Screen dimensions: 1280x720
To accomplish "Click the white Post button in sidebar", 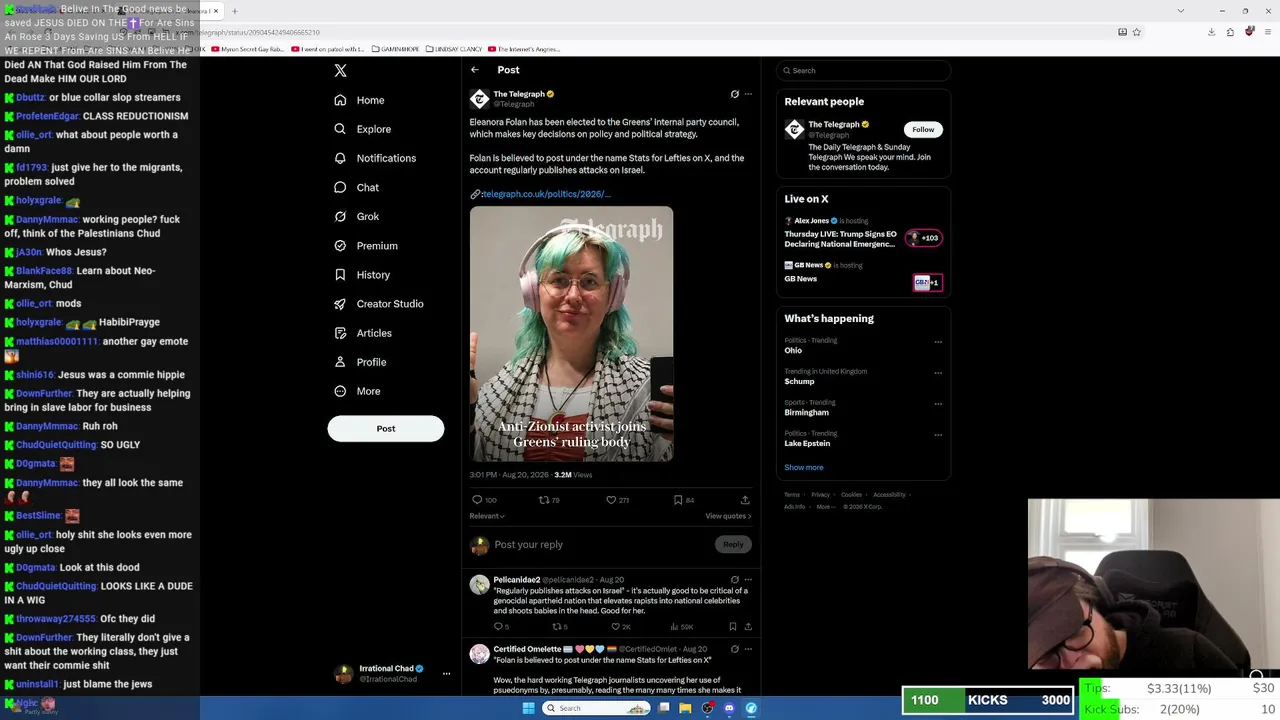I will (386, 428).
